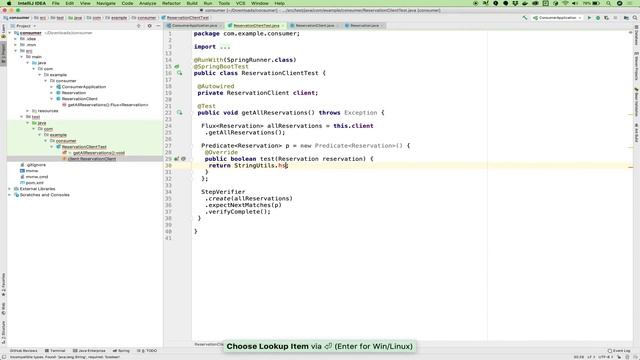The width and height of the screenshot is (640, 360).
Task: Open the Analyze menu
Action: [x=147, y=3]
